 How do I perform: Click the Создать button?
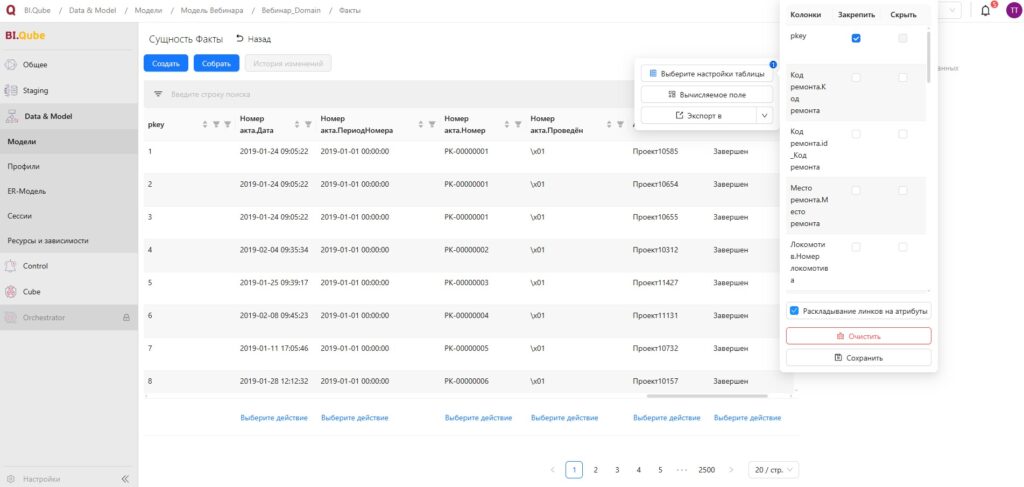point(166,63)
